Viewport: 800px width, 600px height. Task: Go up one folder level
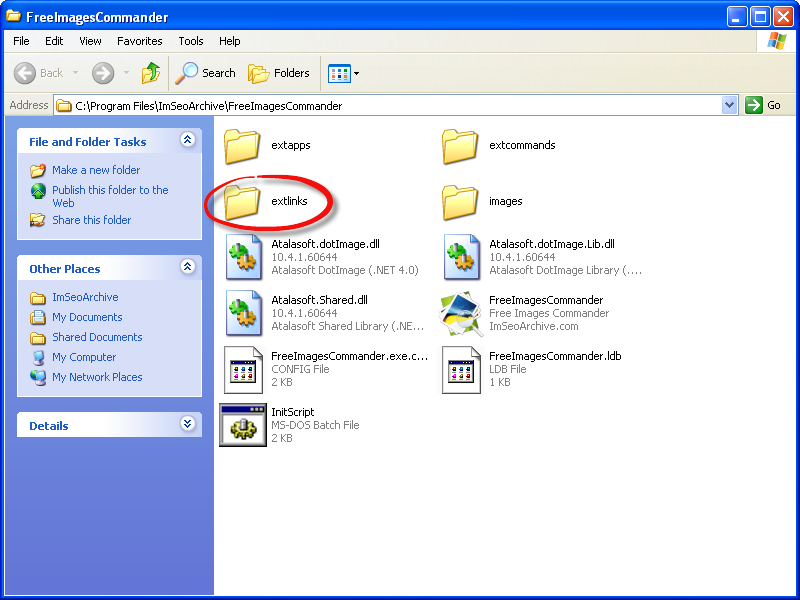(151, 73)
